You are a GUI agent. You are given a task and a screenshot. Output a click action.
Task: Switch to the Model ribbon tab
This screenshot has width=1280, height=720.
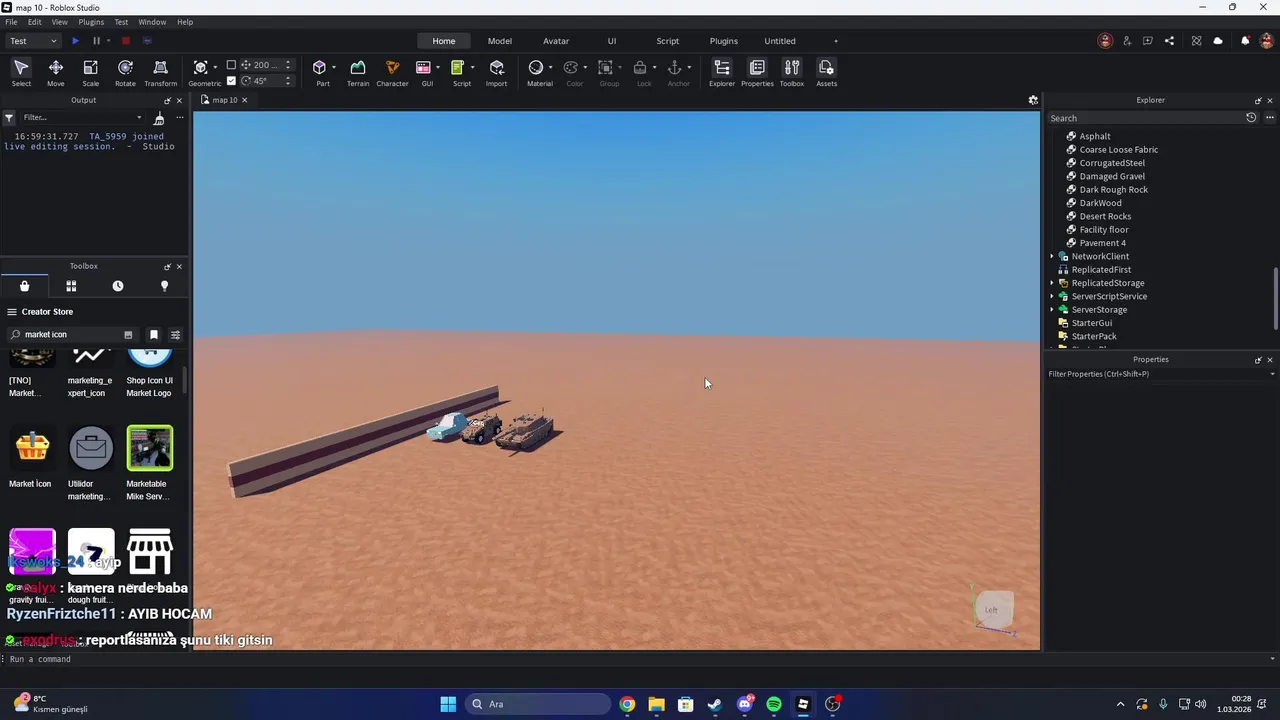pos(500,41)
